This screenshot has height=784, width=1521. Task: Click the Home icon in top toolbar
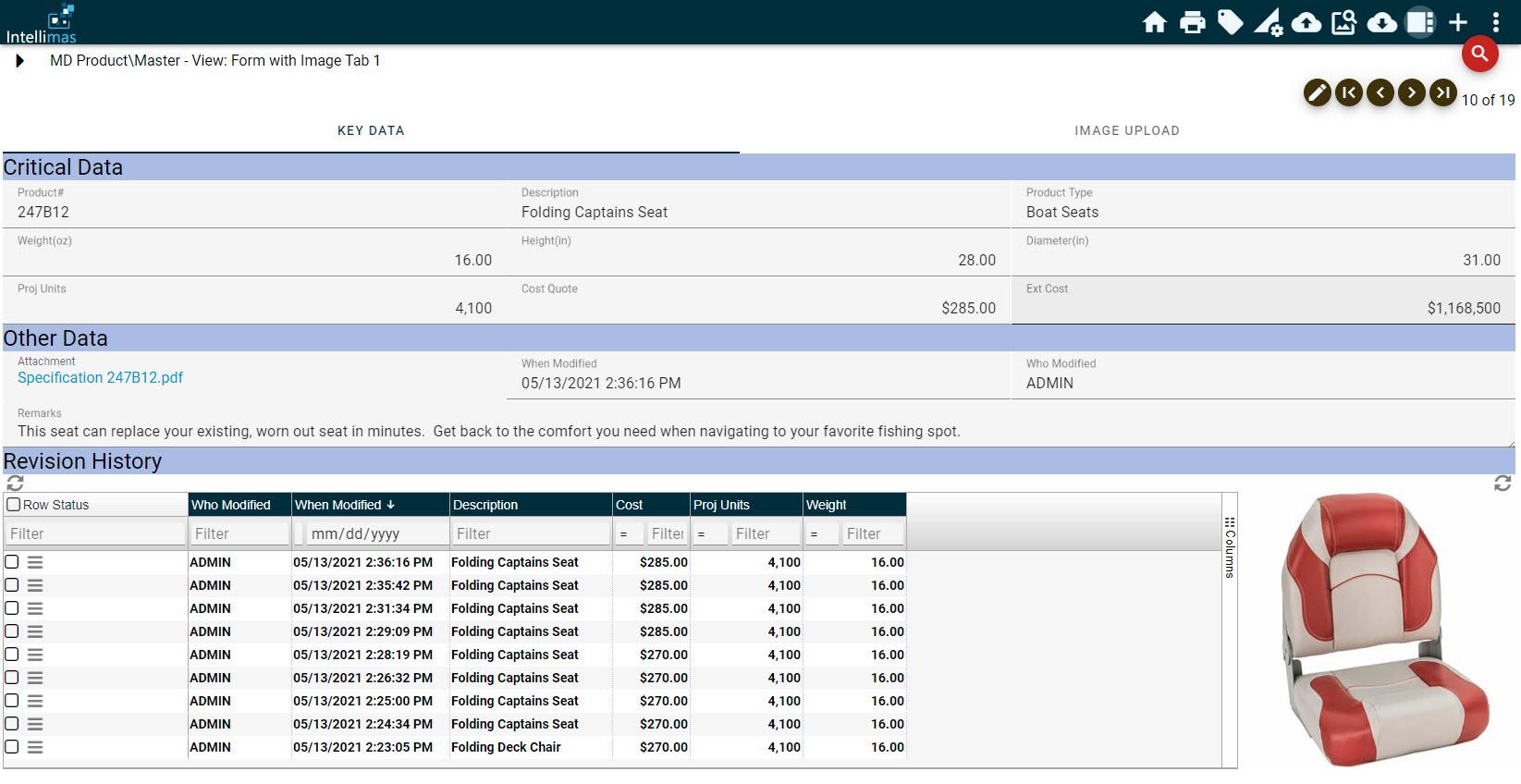pos(1154,22)
